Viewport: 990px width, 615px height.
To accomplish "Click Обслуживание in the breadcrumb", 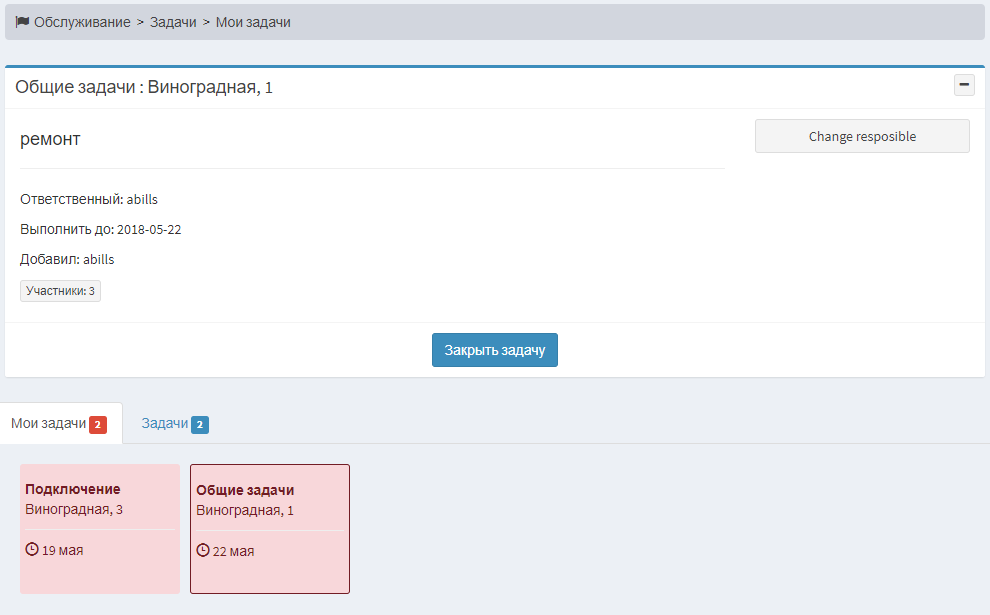I will click(x=82, y=22).
